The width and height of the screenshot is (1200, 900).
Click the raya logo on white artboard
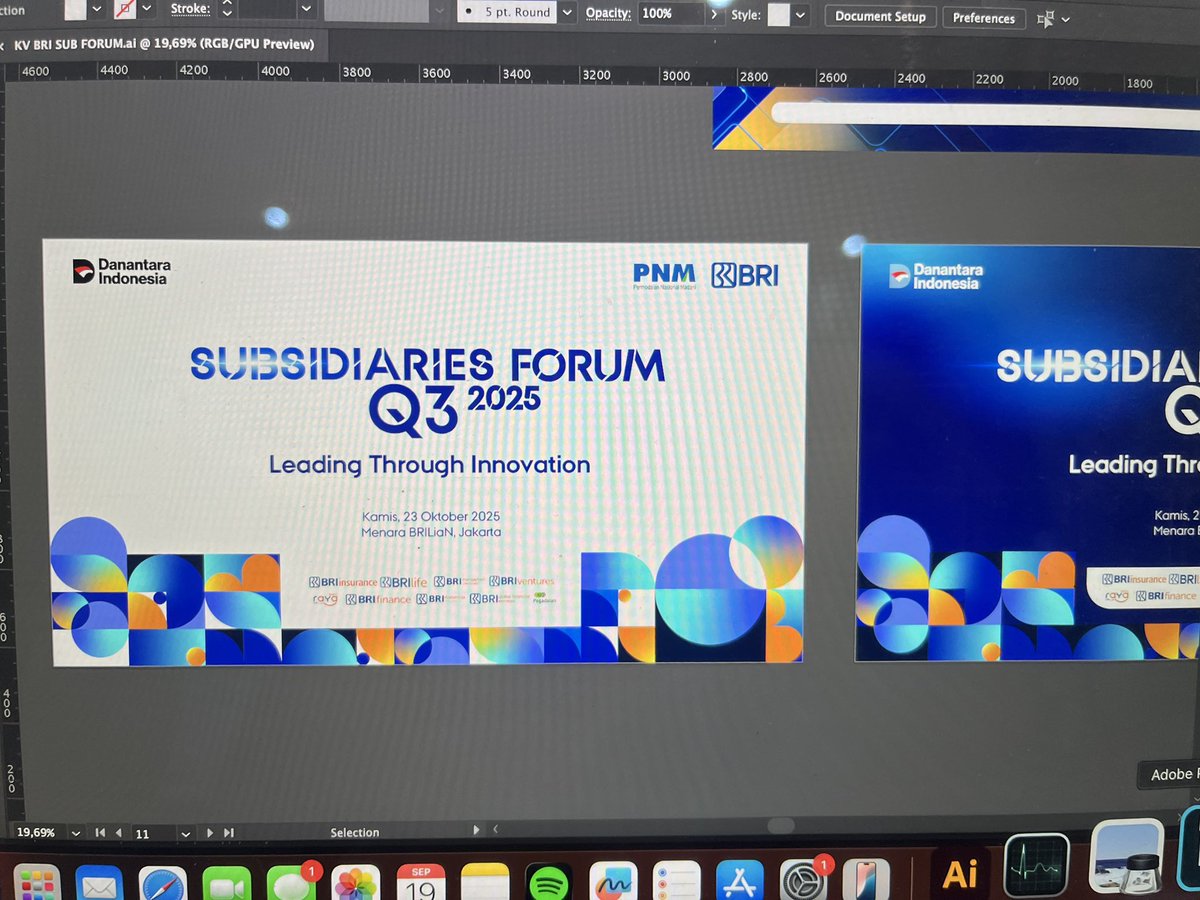click(x=324, y=599)
